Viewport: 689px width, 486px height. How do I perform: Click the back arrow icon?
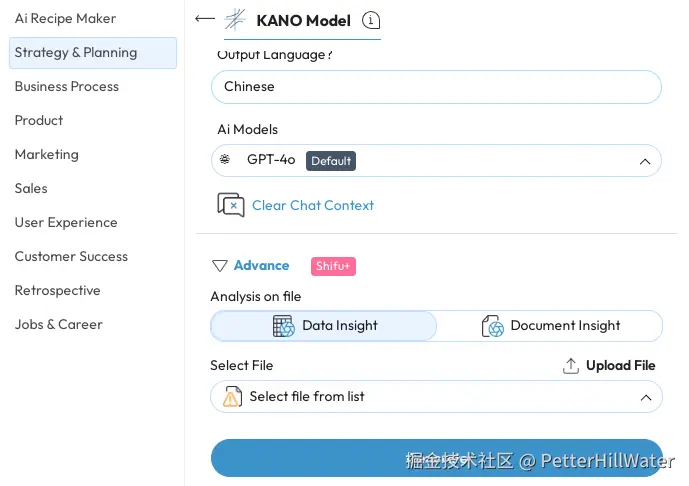205,18
